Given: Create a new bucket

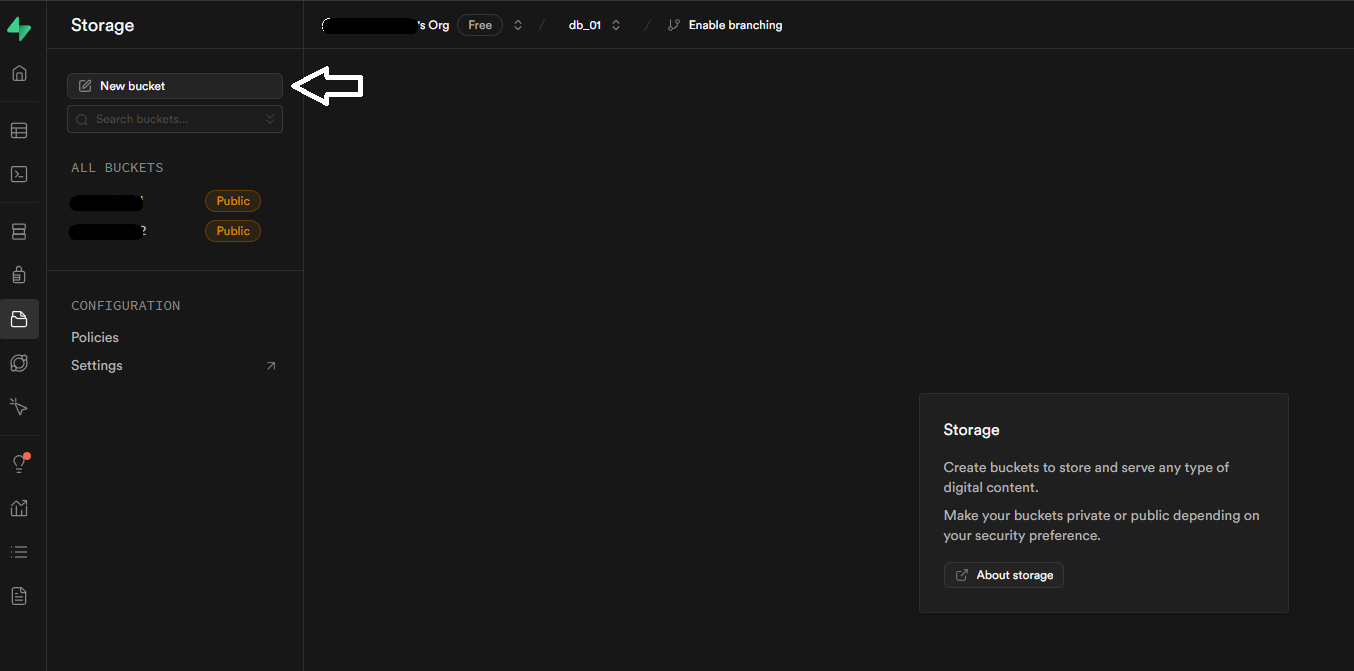Looking at the screenshot, I should tap(174, 85).
